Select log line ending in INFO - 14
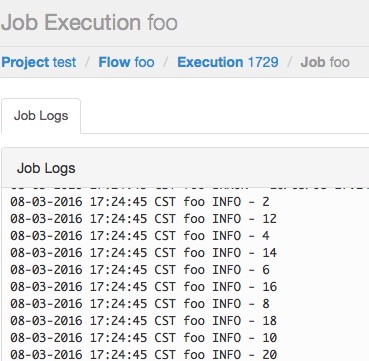This screenshot has width=369, height=361. (143, 253)
